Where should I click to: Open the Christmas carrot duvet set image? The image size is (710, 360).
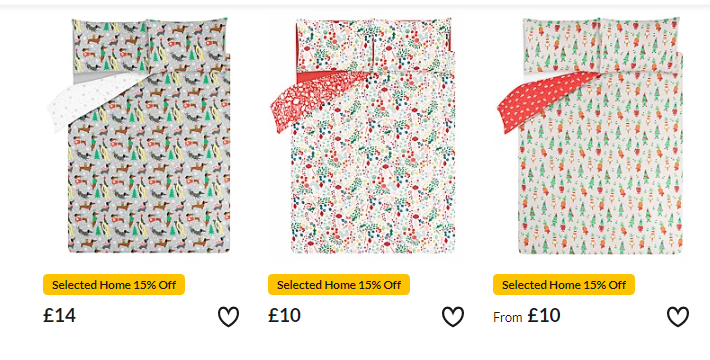click(590, 135)
